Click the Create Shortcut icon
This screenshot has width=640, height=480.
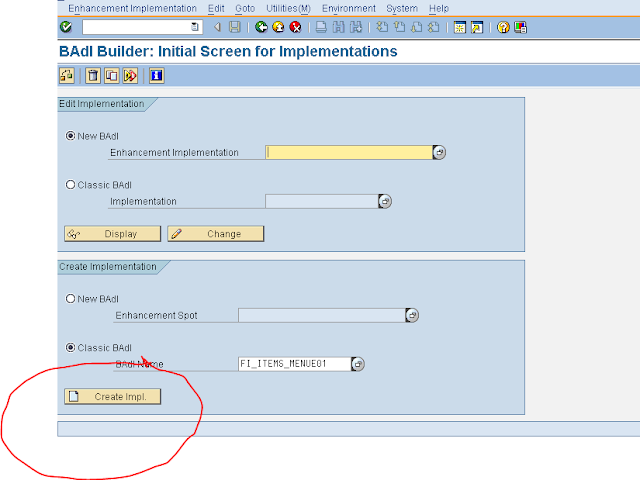[477, 27]
